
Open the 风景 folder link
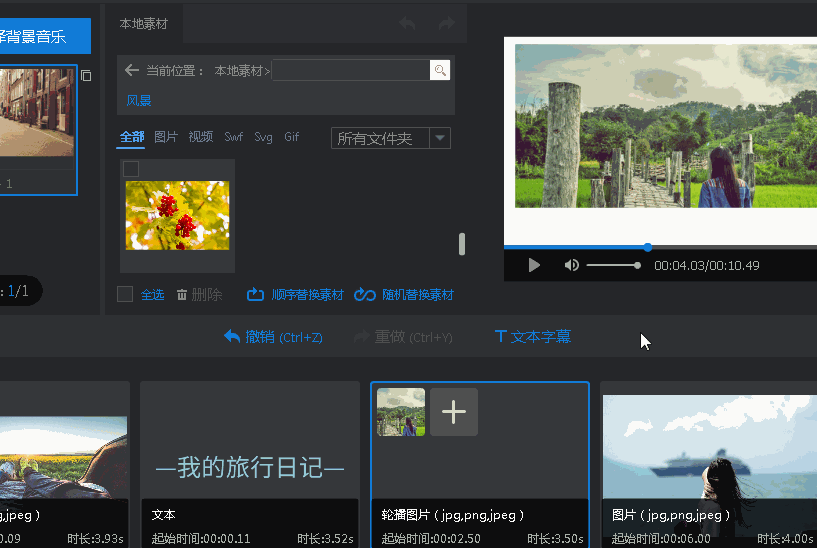(139, 101)
